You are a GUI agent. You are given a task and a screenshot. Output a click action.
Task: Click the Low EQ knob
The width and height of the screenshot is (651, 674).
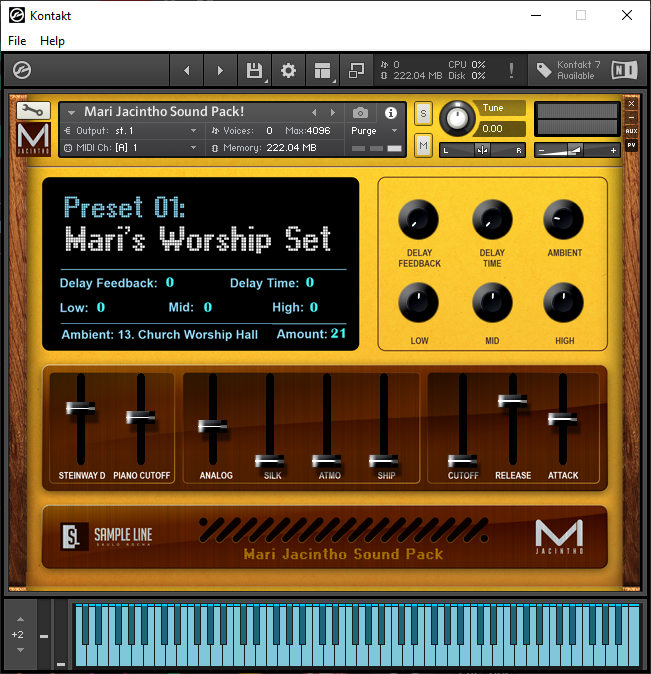coord(418,302)
